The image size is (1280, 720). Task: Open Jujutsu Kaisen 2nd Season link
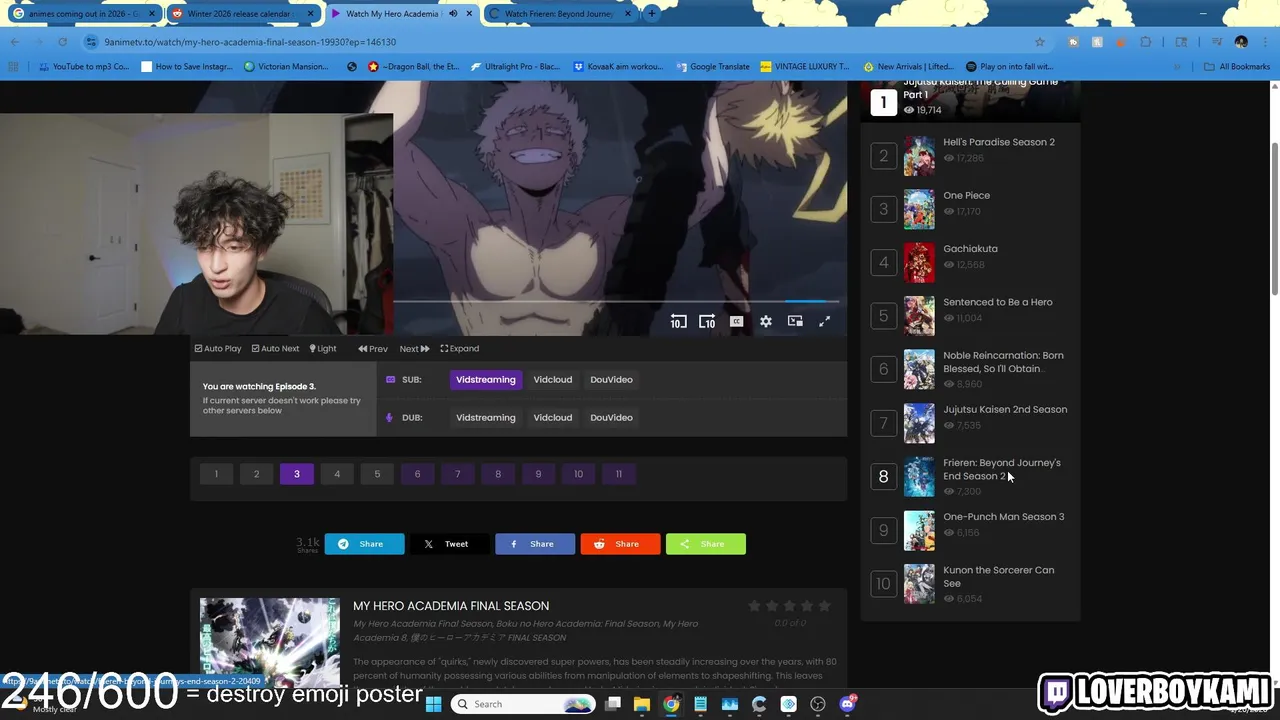tap(1005, 409)
